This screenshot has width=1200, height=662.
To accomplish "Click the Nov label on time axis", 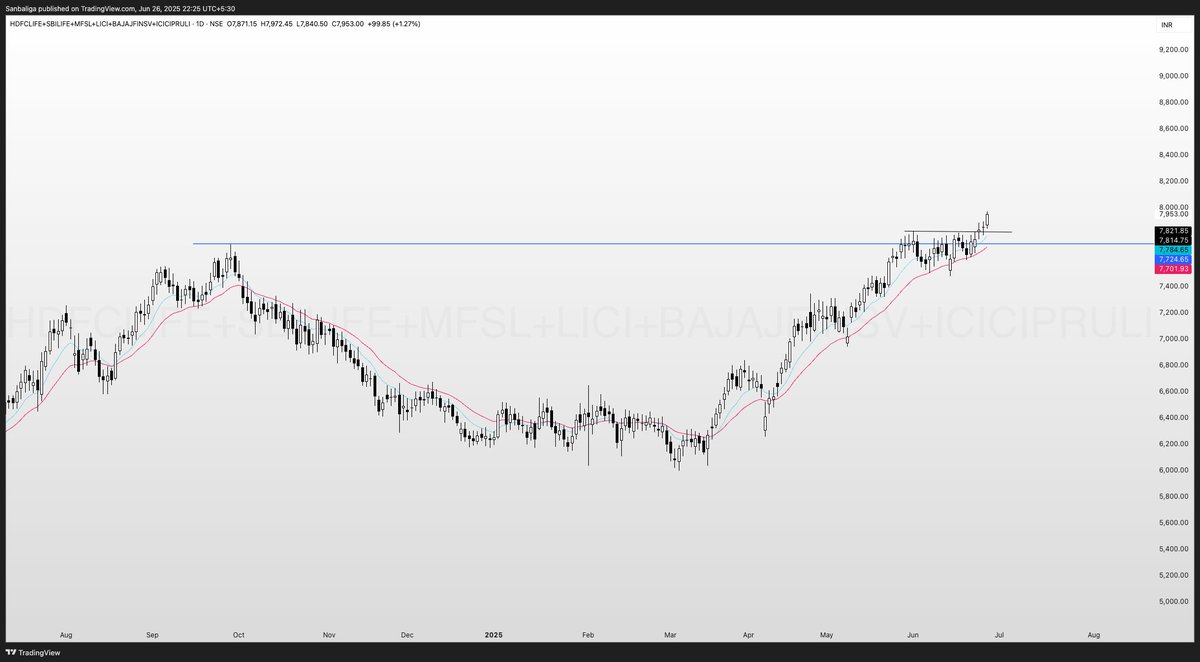I will pyautogui.click(x=331, y=635).
